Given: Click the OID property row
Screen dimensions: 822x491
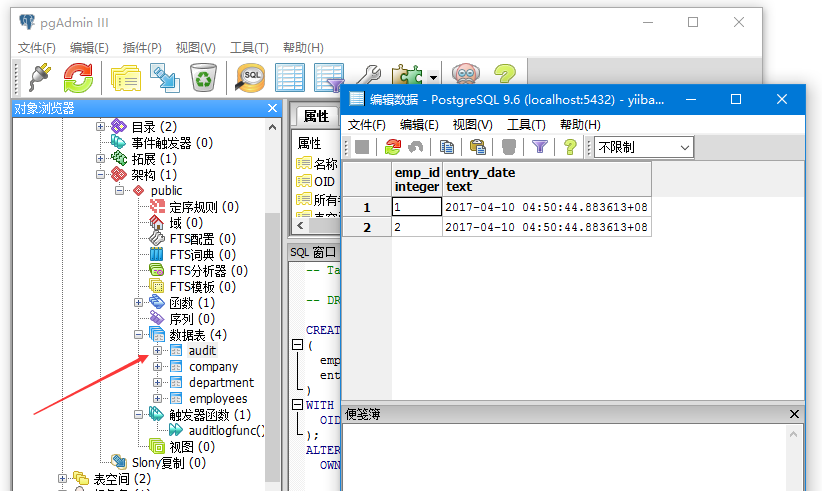Looking at the screenshot, I should 317,181.
